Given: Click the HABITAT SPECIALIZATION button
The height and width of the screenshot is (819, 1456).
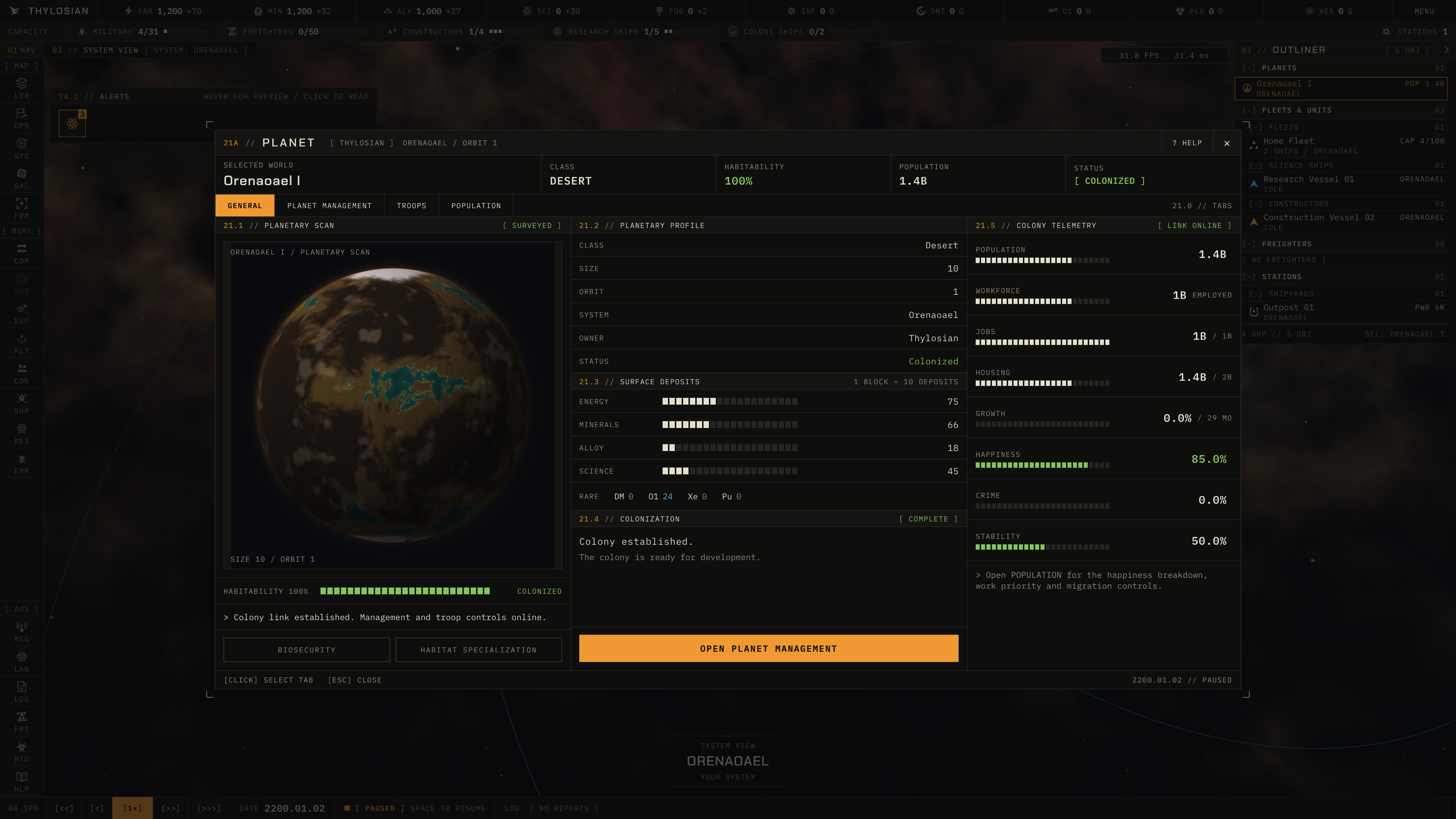Looking at the screenshot, I should click(x=479, y=650).
